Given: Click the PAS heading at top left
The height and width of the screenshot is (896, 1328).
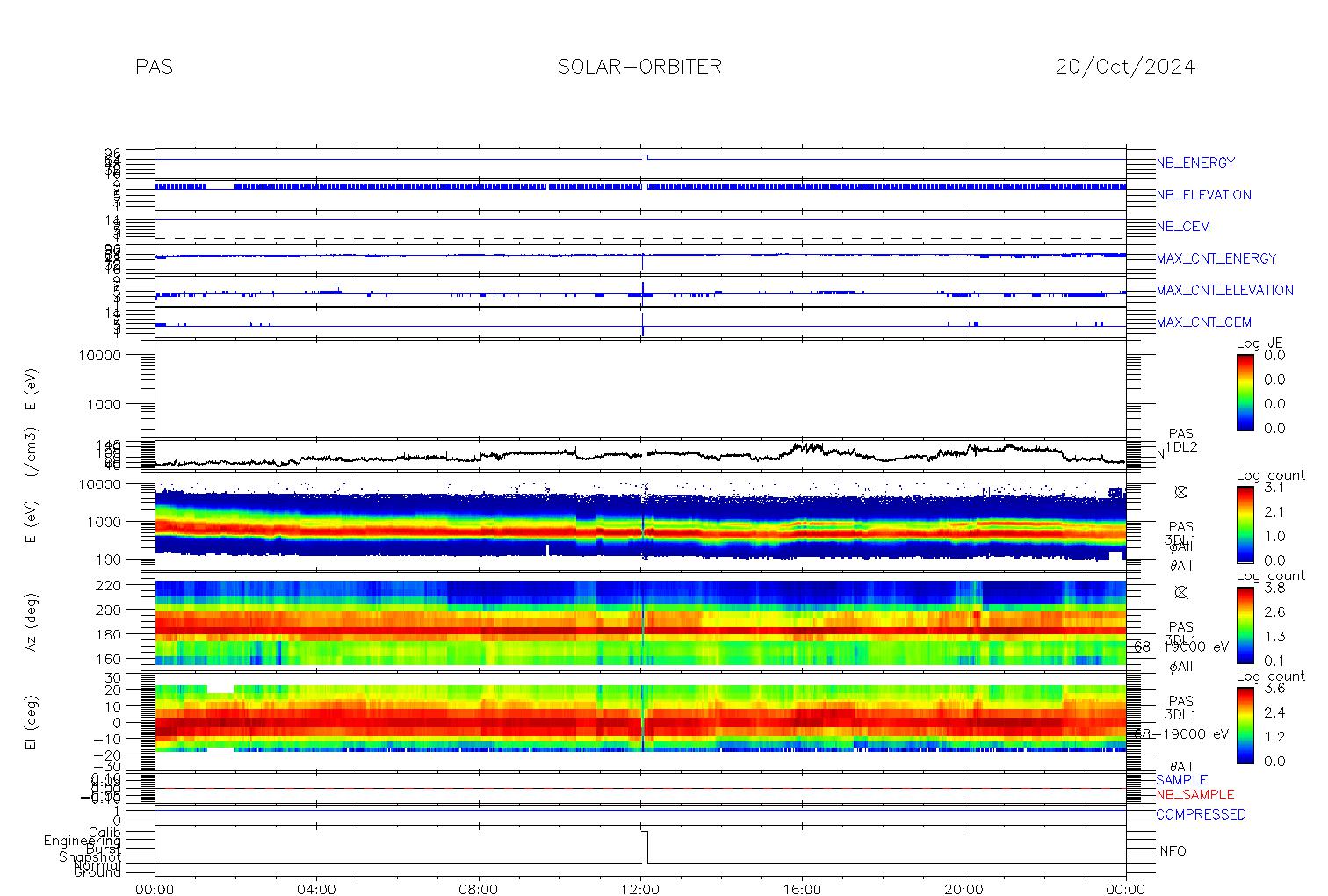Looking at the screenshot, I should pos(155,67).
